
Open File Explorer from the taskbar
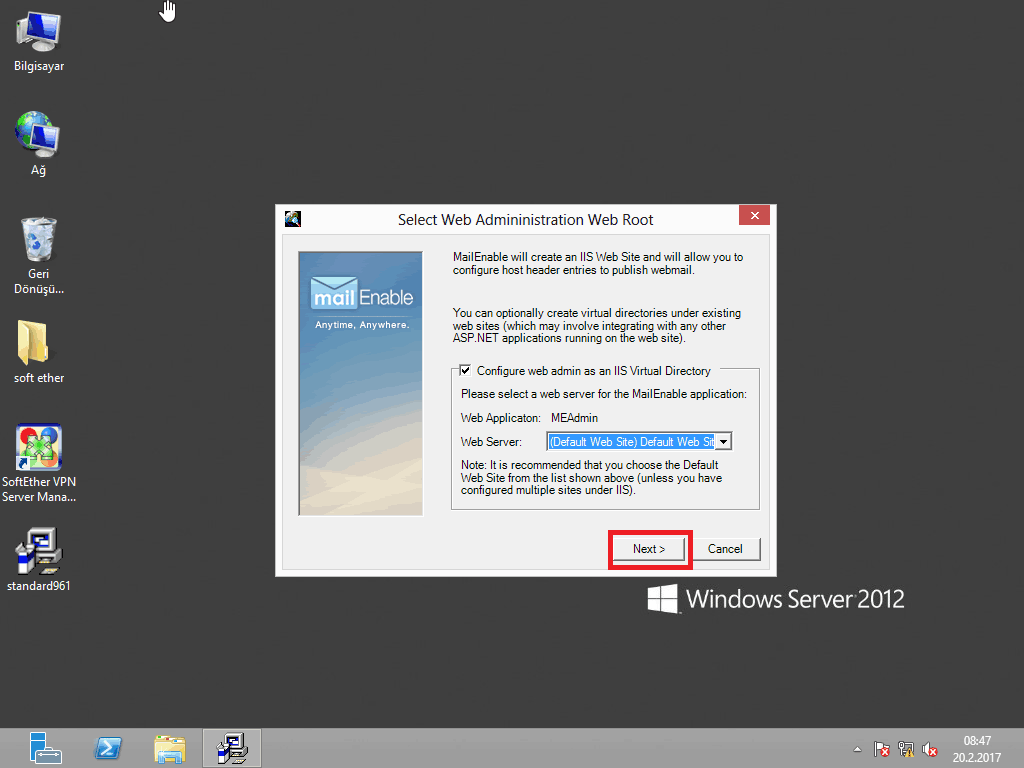[x=170, y=748]
